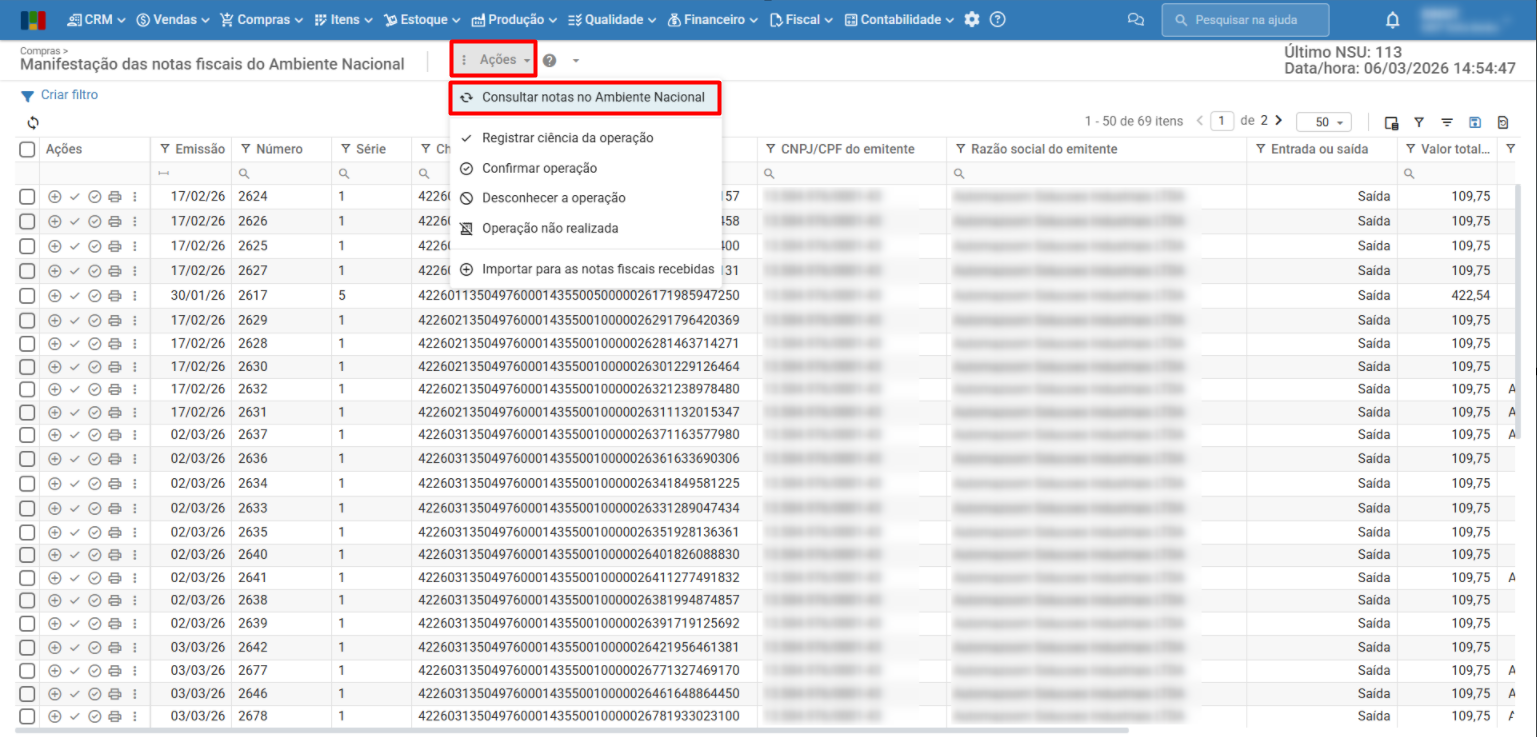This screenshot has height=737, width=1537.
Task: Open the chat messages icon
Action: coord(1135,20)
